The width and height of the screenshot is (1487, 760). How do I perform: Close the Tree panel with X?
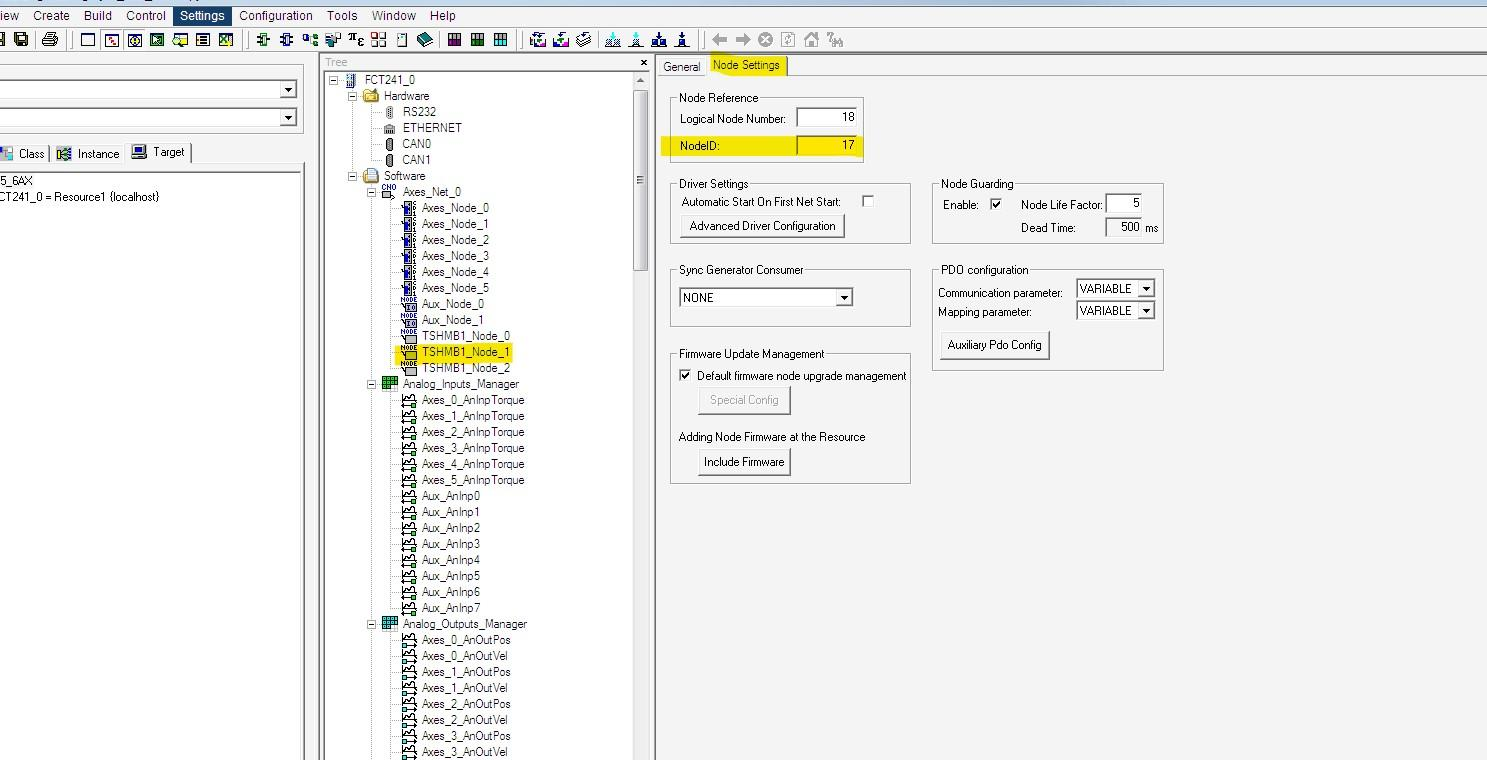[x=643, y=63]
